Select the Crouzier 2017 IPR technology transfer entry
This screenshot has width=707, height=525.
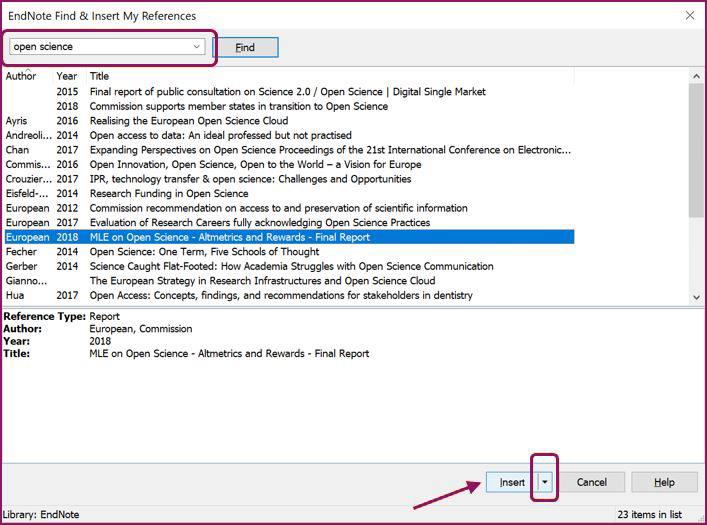click(x=250, y=179)
